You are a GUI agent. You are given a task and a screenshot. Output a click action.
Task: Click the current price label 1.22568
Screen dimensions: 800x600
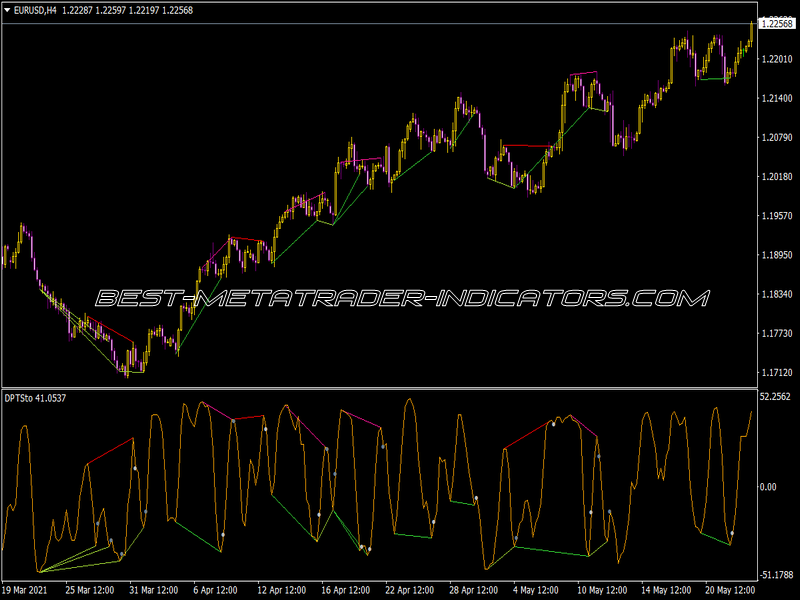point(777,23)
